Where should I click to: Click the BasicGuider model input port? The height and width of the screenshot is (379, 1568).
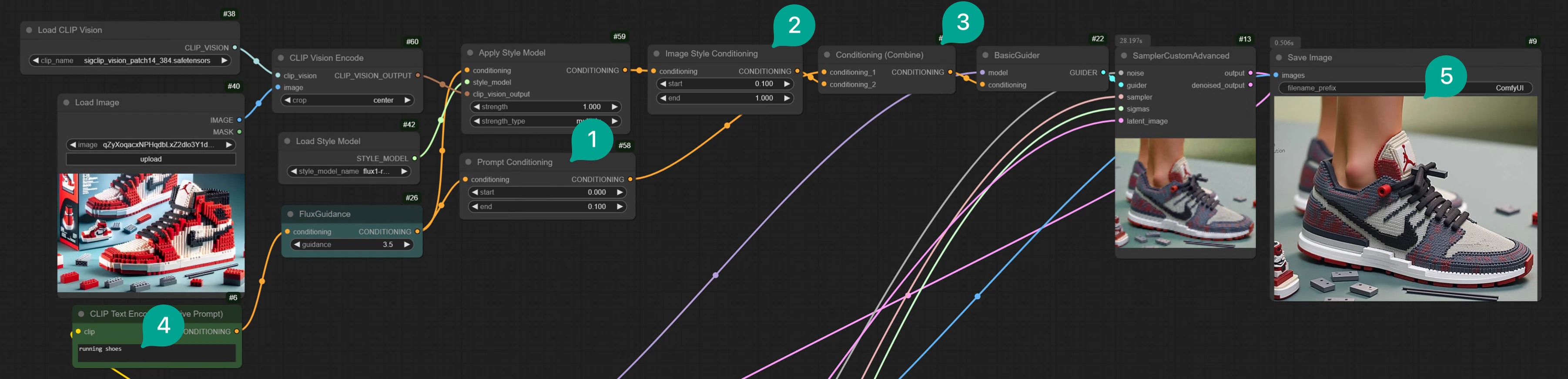point(982,72)
